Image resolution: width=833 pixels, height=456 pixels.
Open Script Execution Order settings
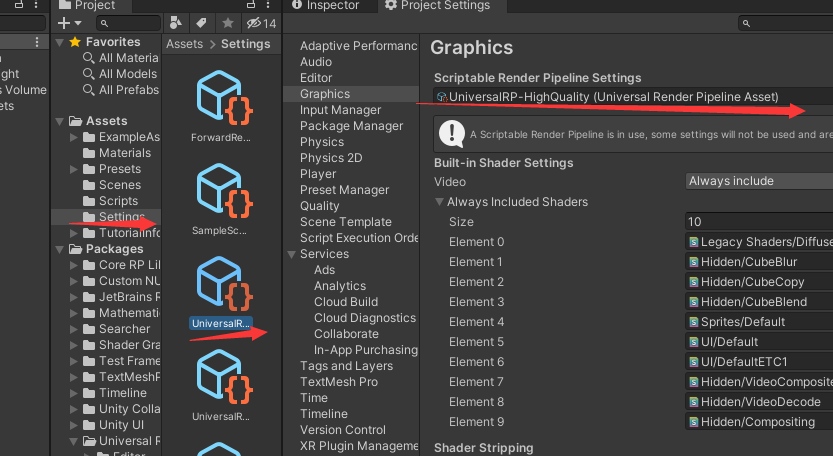[x=359, y=238]
